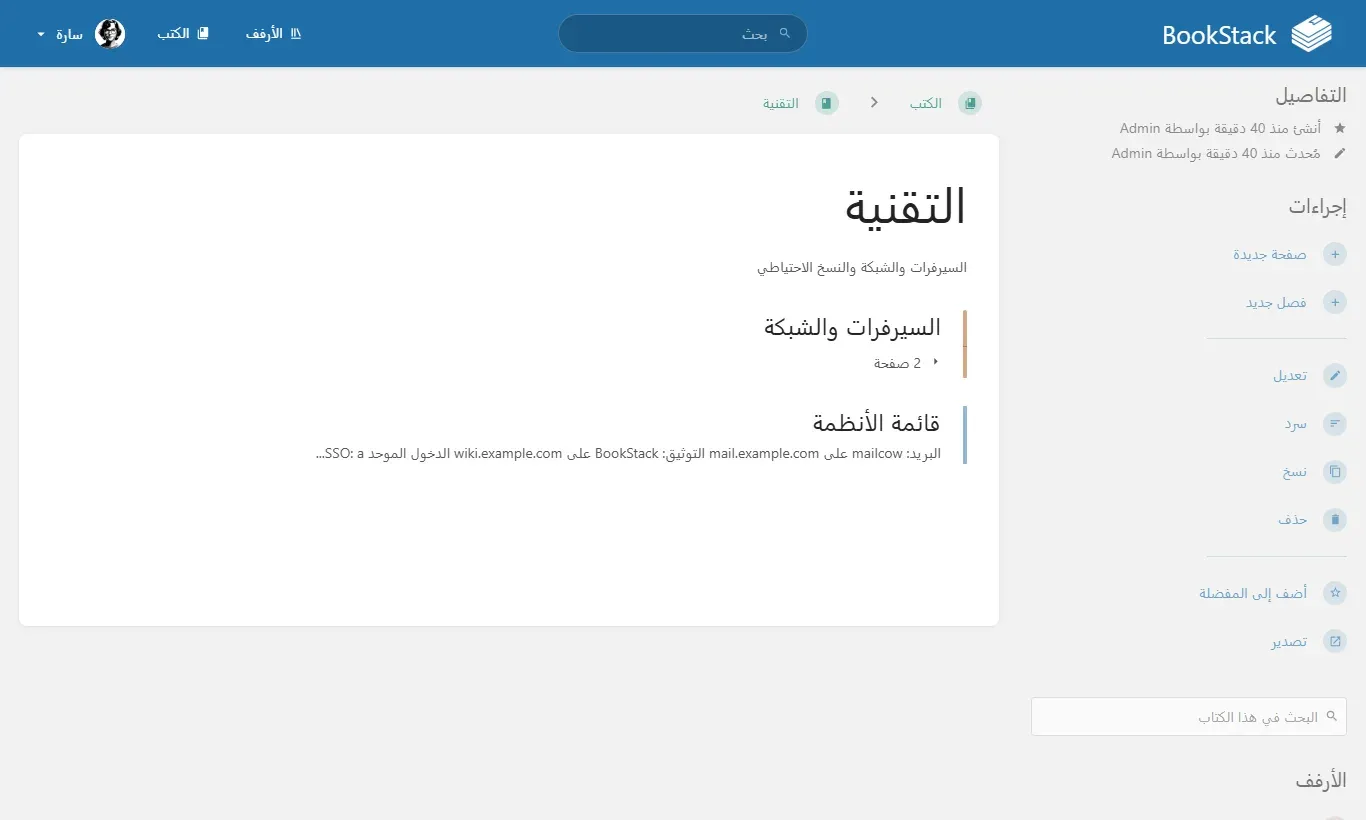Screen dimensions: 1366x820
Task: Click the shelves icon beside الأرفف
Action: pyautogui.click(x=295, y=34)
